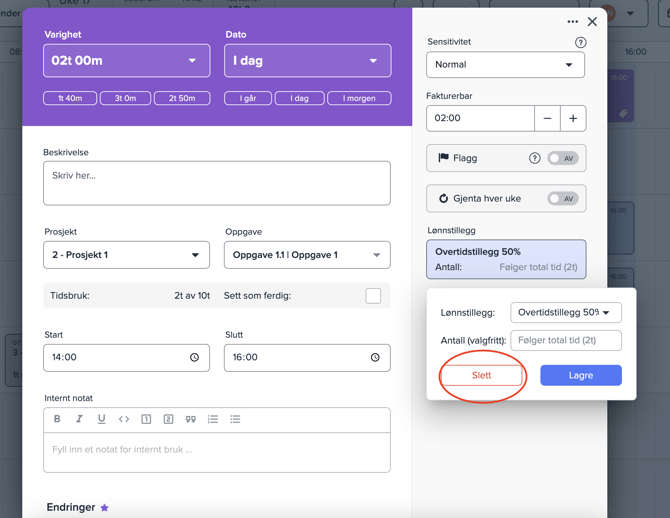Select the 1t 40m duration preset
This screenshot has width=670, height=518.
tap(70, 98)
